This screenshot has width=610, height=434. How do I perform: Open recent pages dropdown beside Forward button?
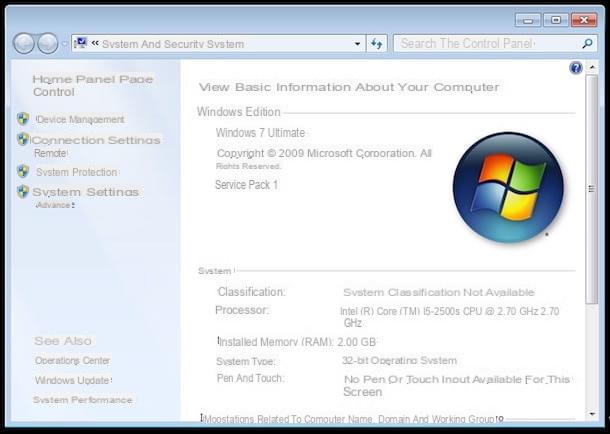click(x=65, y=44)
